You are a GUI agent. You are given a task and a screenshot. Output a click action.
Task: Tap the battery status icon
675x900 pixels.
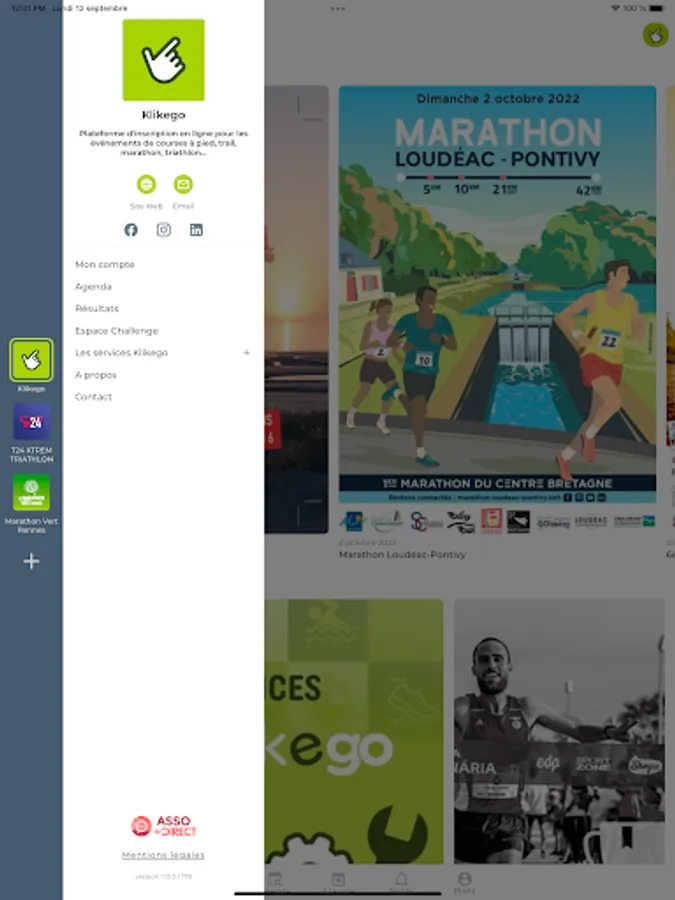656,8
